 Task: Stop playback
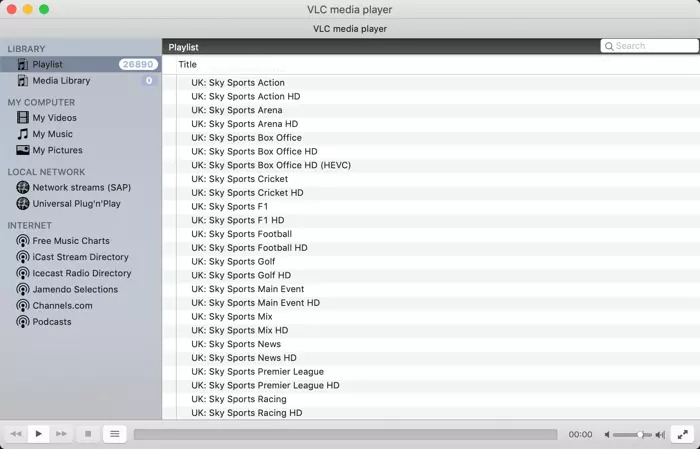point(88,434)
